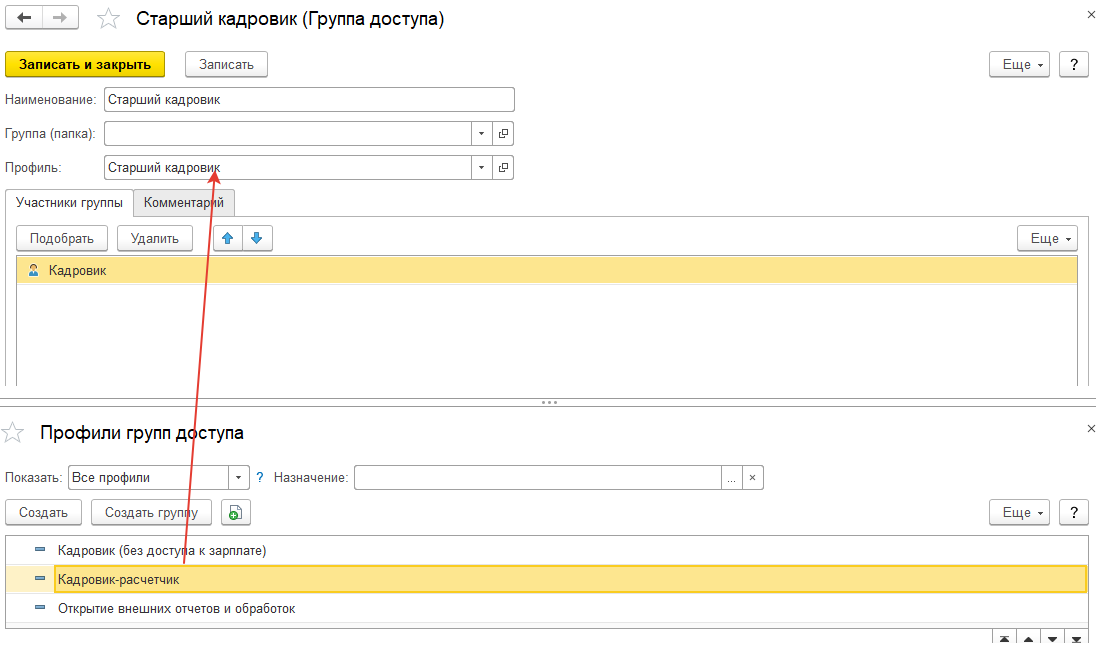
Task: Move group member down with blue arrow
Action: click(x=257, y=238)
